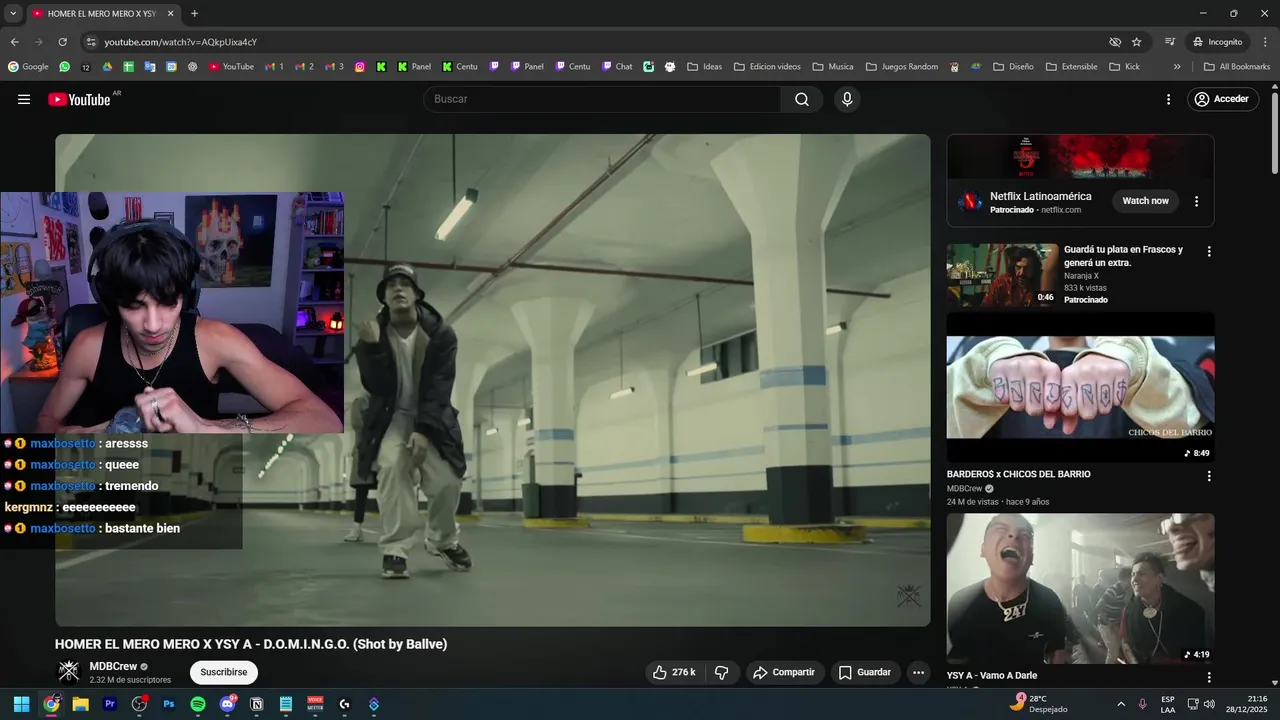Open Spotify from the taskbar
1280x720 pixels.
click(198, 704)
